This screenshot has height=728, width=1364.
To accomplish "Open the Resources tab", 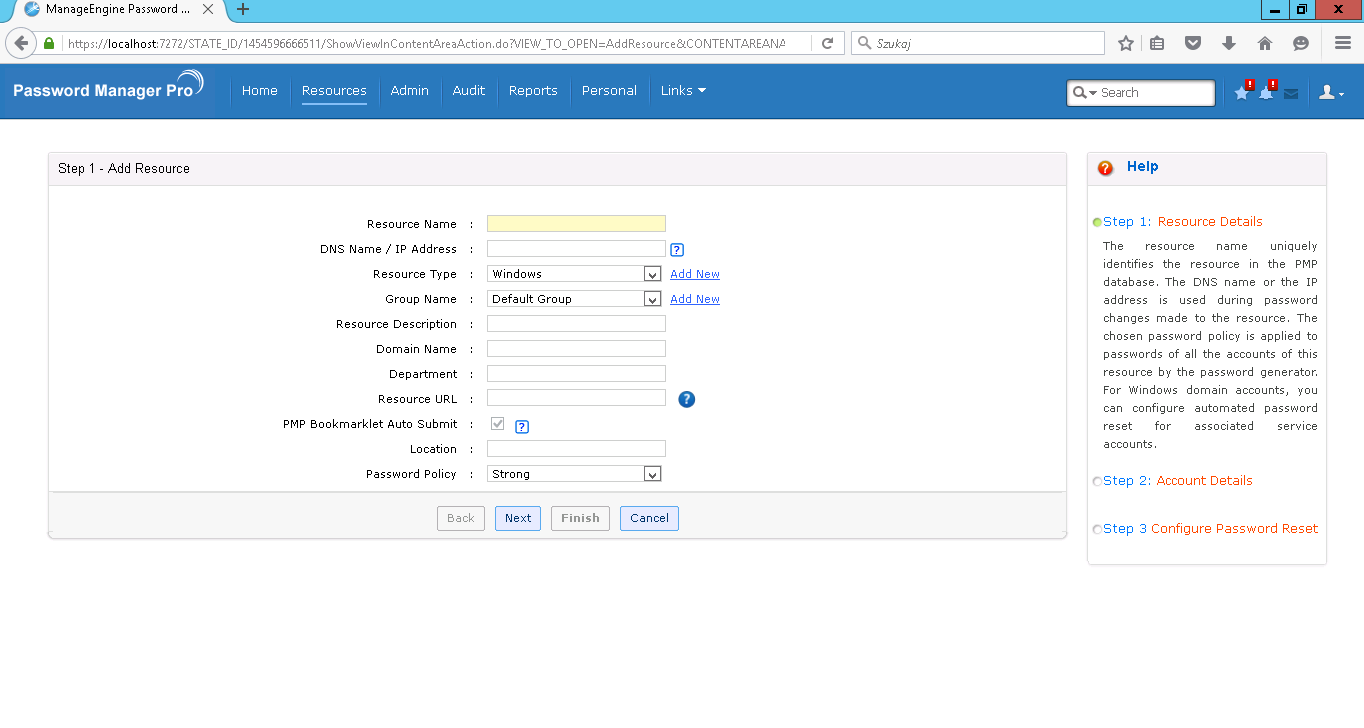I will pyautogui.click(x=334, y=91).
